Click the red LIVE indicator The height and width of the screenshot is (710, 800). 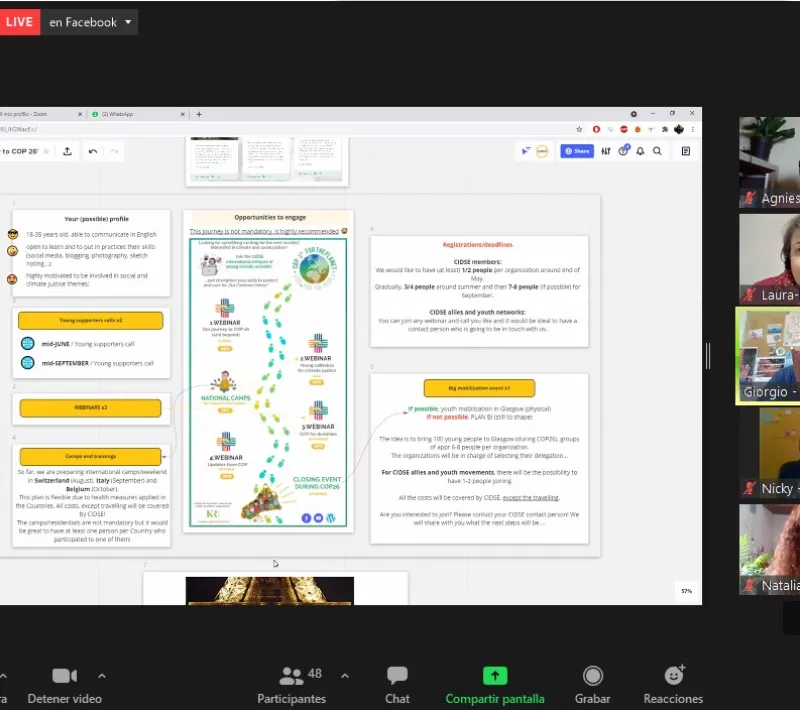click(19, 22)
